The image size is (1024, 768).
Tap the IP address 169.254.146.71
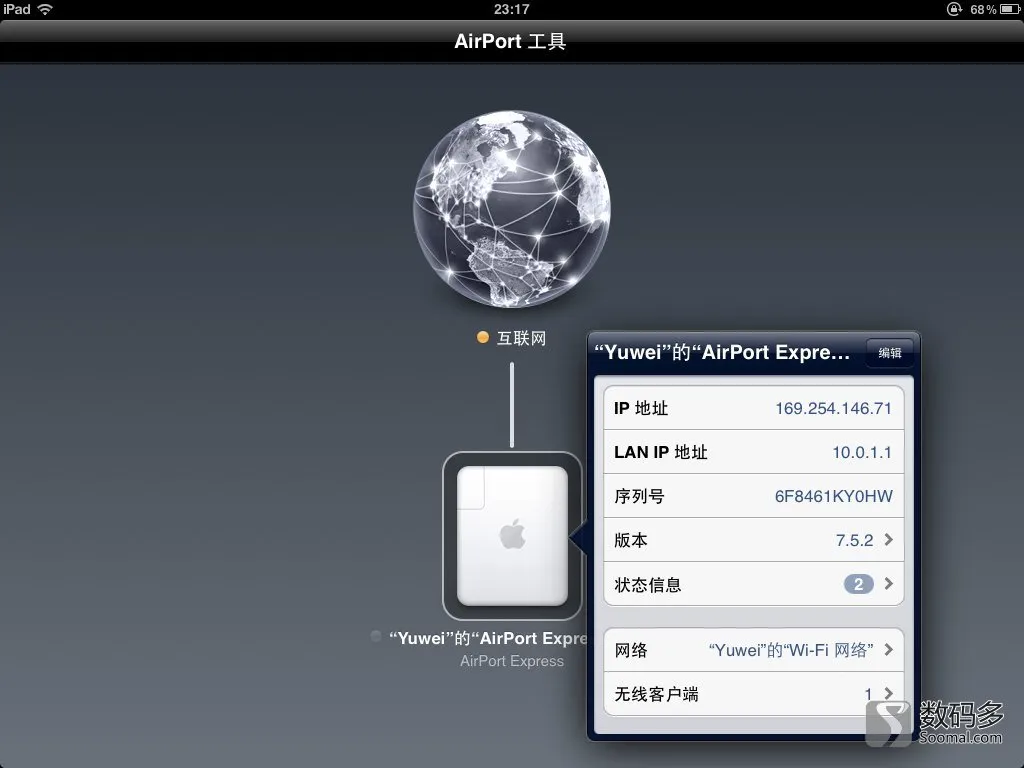(x=833, y=408)
